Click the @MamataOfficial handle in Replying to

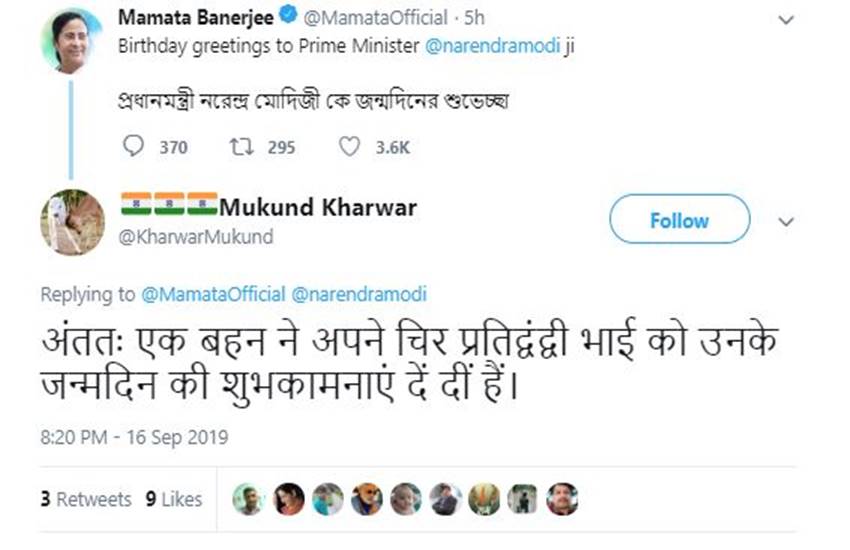tap(213, 294)
